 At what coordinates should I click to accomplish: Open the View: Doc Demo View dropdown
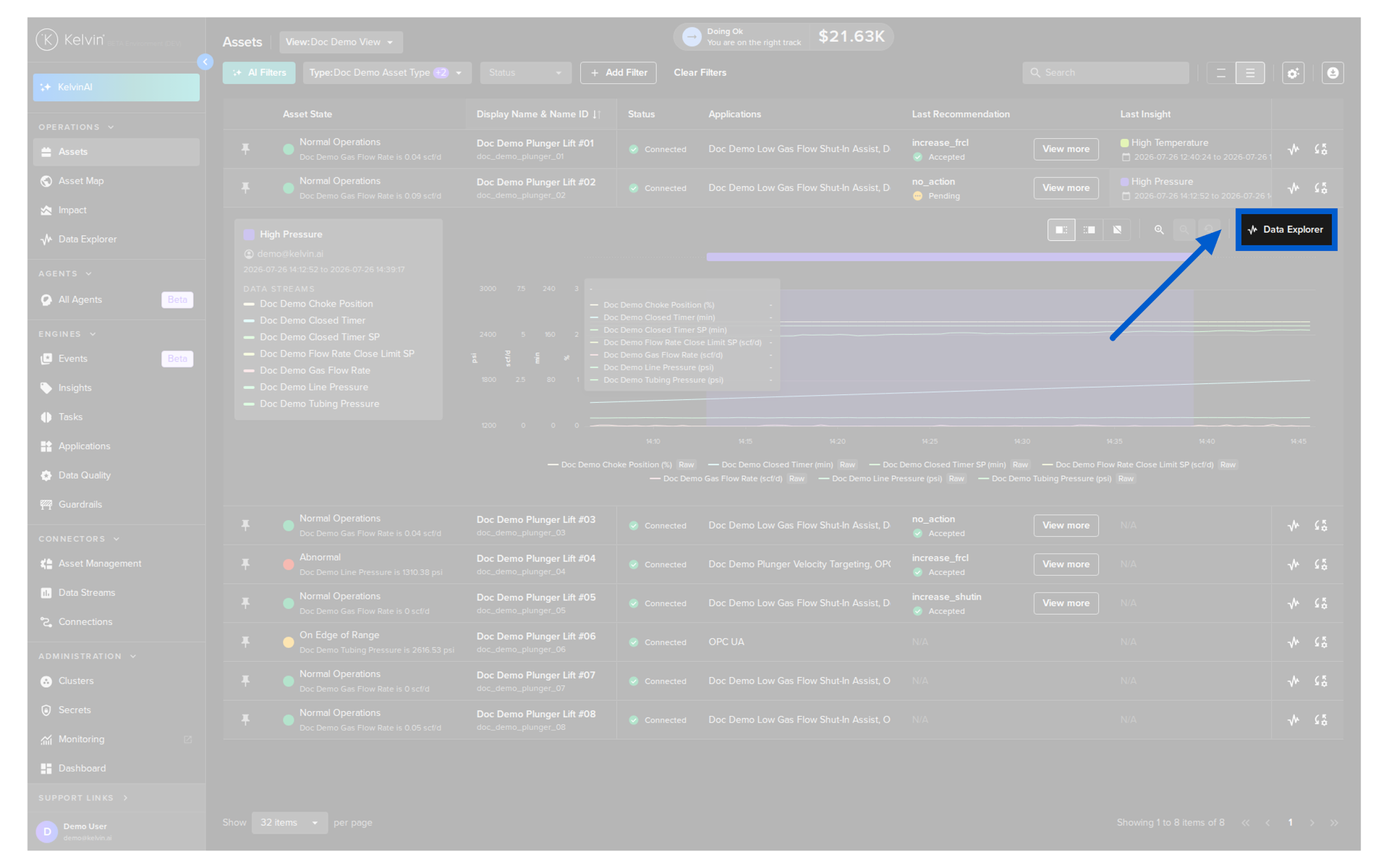[341, 42]
